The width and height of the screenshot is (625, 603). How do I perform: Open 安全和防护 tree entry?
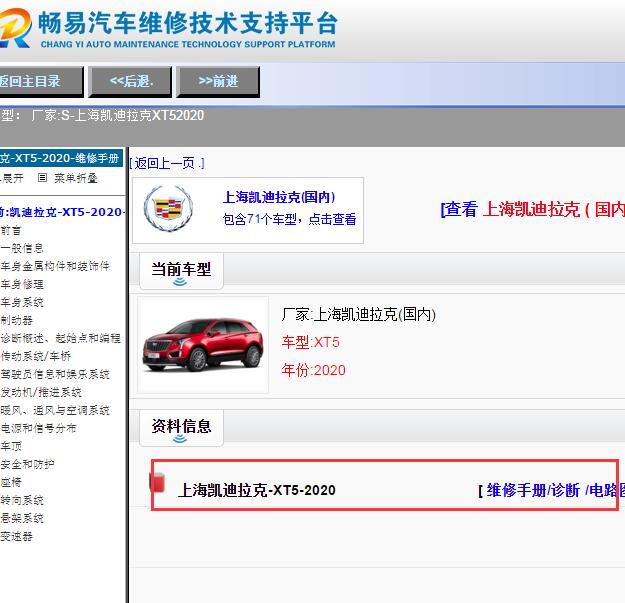(x=27, y=464)
